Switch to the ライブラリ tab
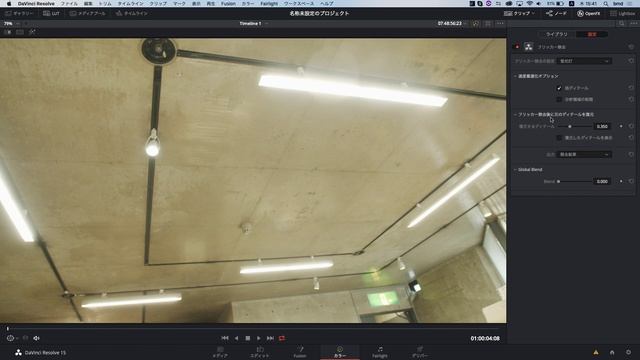640x360 pixels. pyautogui.click(x=557, y=34)
